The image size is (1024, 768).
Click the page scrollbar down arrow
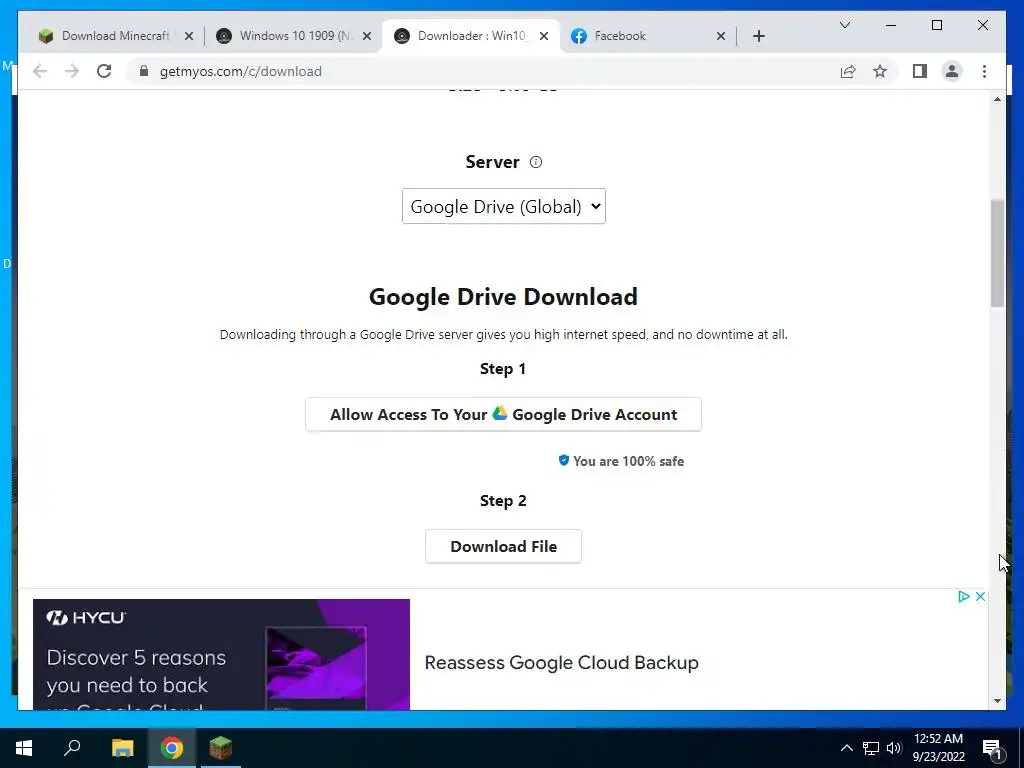(x=997, y=701)
